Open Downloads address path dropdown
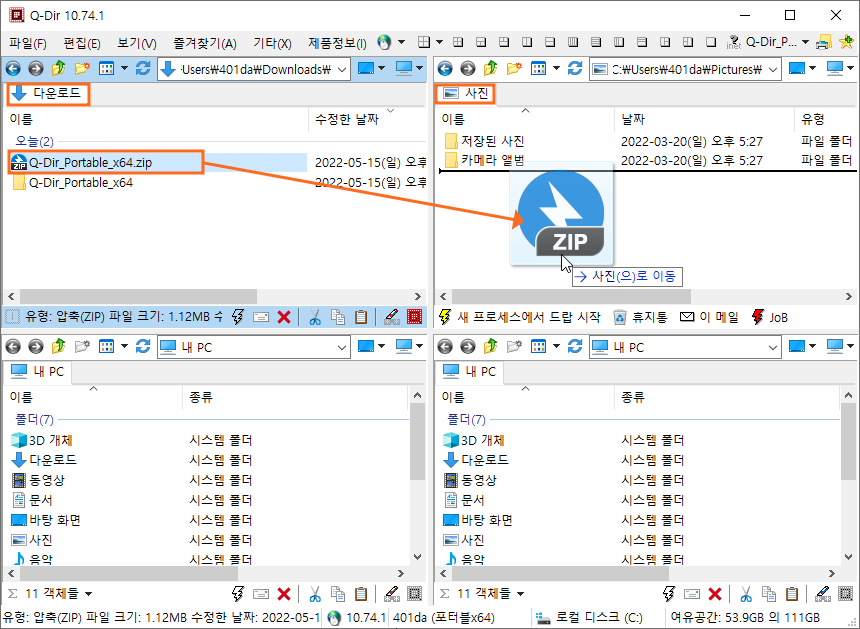The image size is (860, 629). (x=342, y=70)
